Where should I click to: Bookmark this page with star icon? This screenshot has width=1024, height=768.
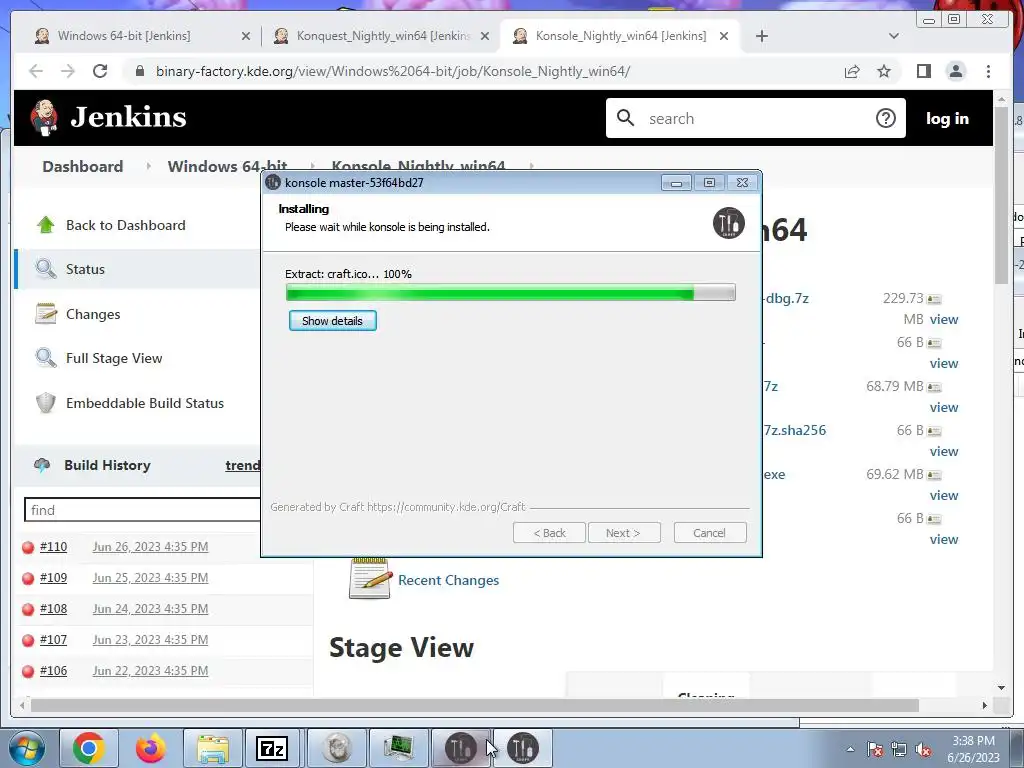coord(884,71)
